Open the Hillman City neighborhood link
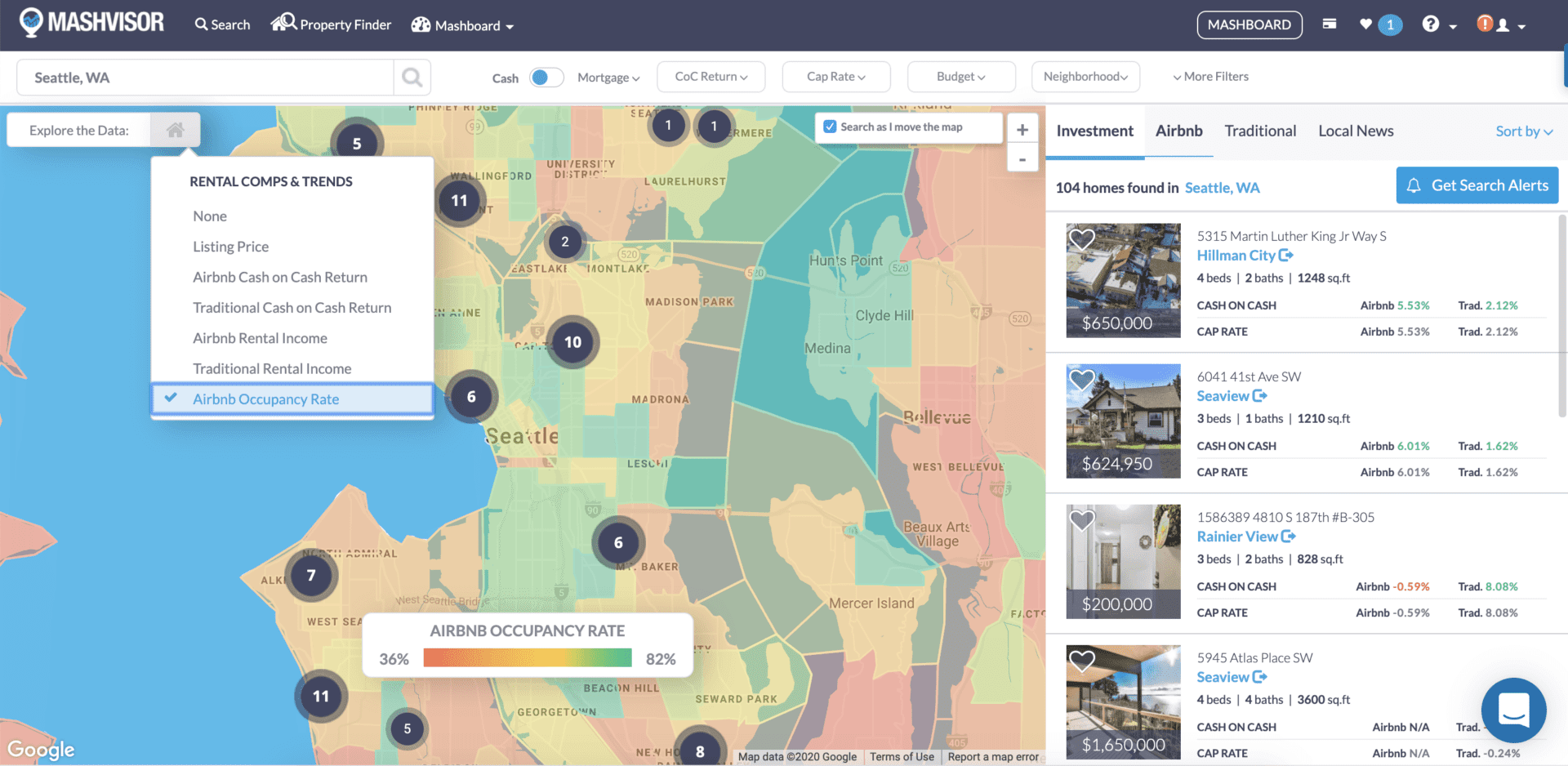The width and height of the screenshot is (1568, 766). pyautogui.click(x=1237, y=255)
